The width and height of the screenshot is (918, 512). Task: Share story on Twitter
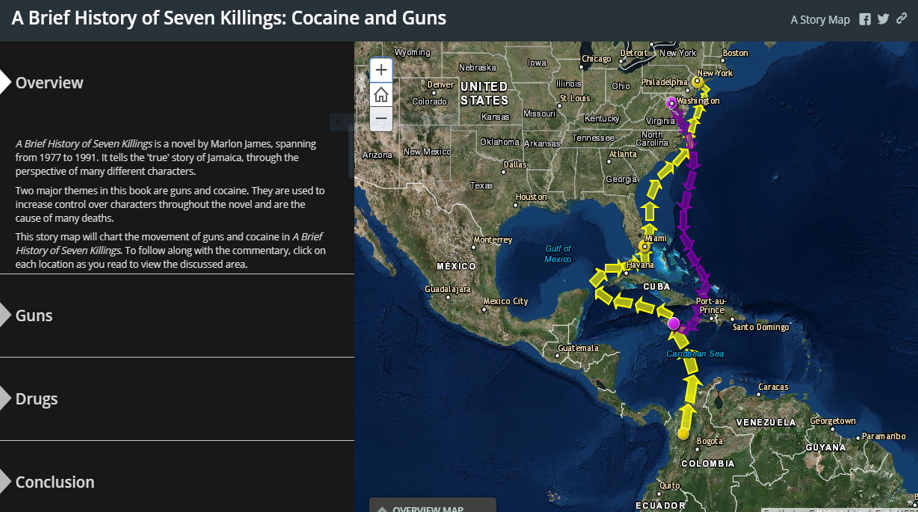tap(883, 19)
